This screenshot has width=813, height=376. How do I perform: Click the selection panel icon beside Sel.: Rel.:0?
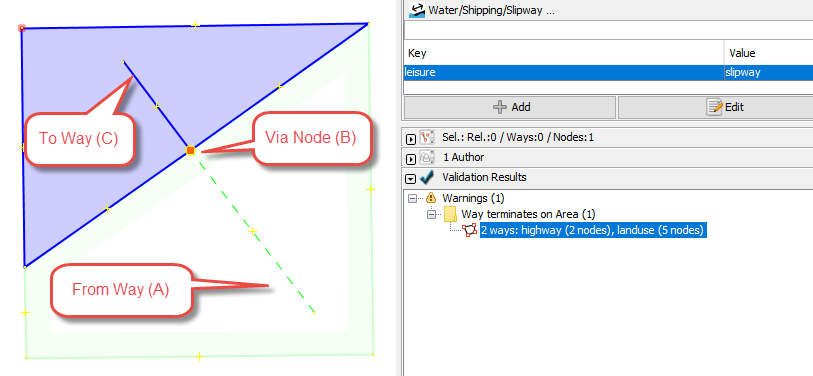coord(427,137)
